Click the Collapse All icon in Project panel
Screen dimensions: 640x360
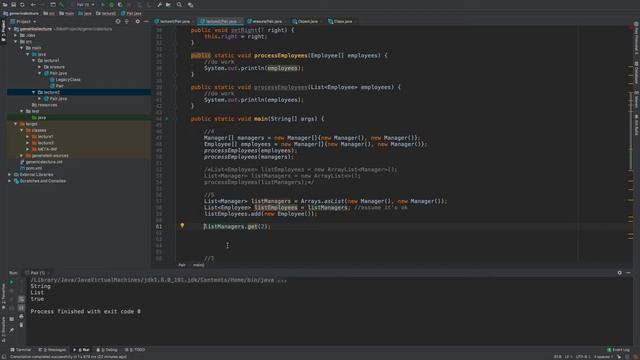[127, 21]
